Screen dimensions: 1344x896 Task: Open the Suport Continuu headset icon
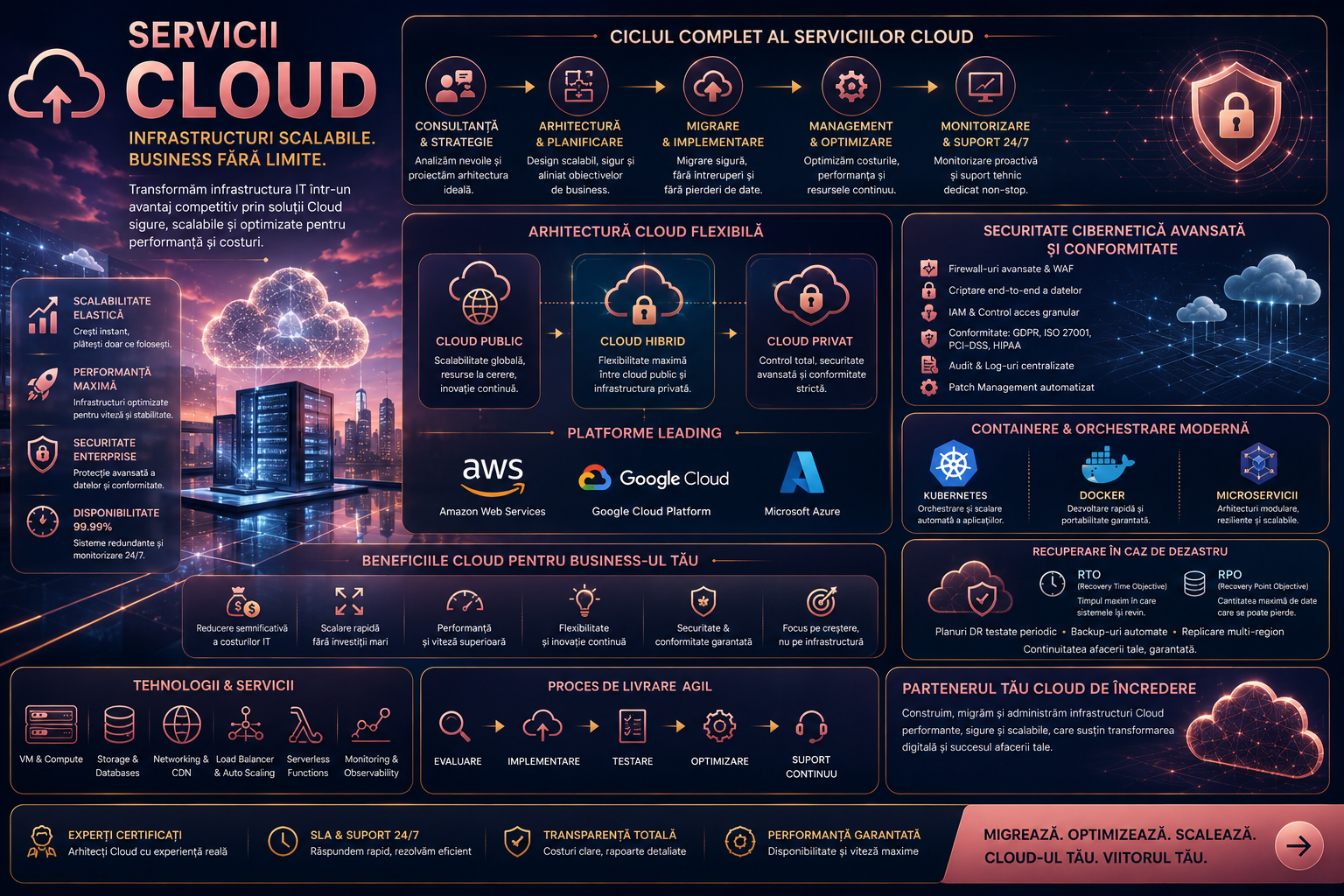tap(811, 726)
